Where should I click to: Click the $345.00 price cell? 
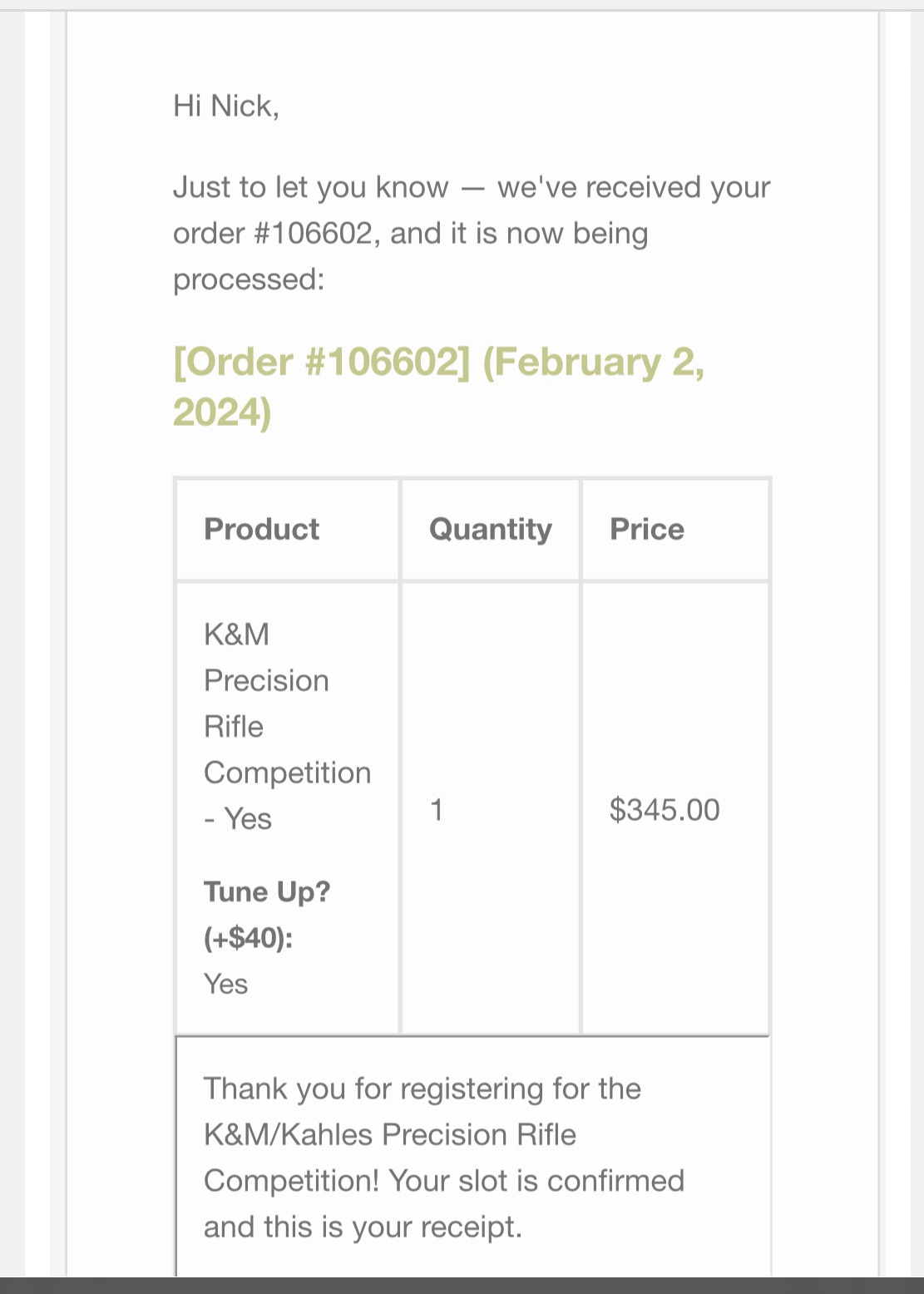pos(665,809)
